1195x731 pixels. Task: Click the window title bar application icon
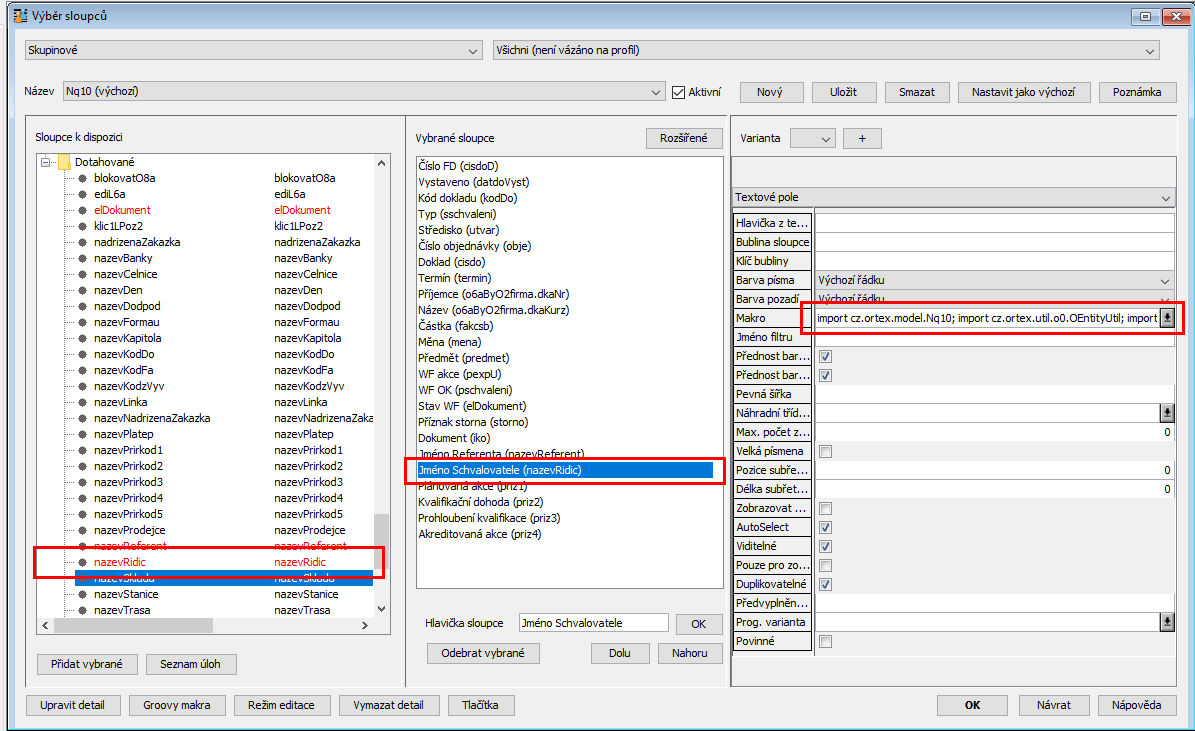(19, 16)
